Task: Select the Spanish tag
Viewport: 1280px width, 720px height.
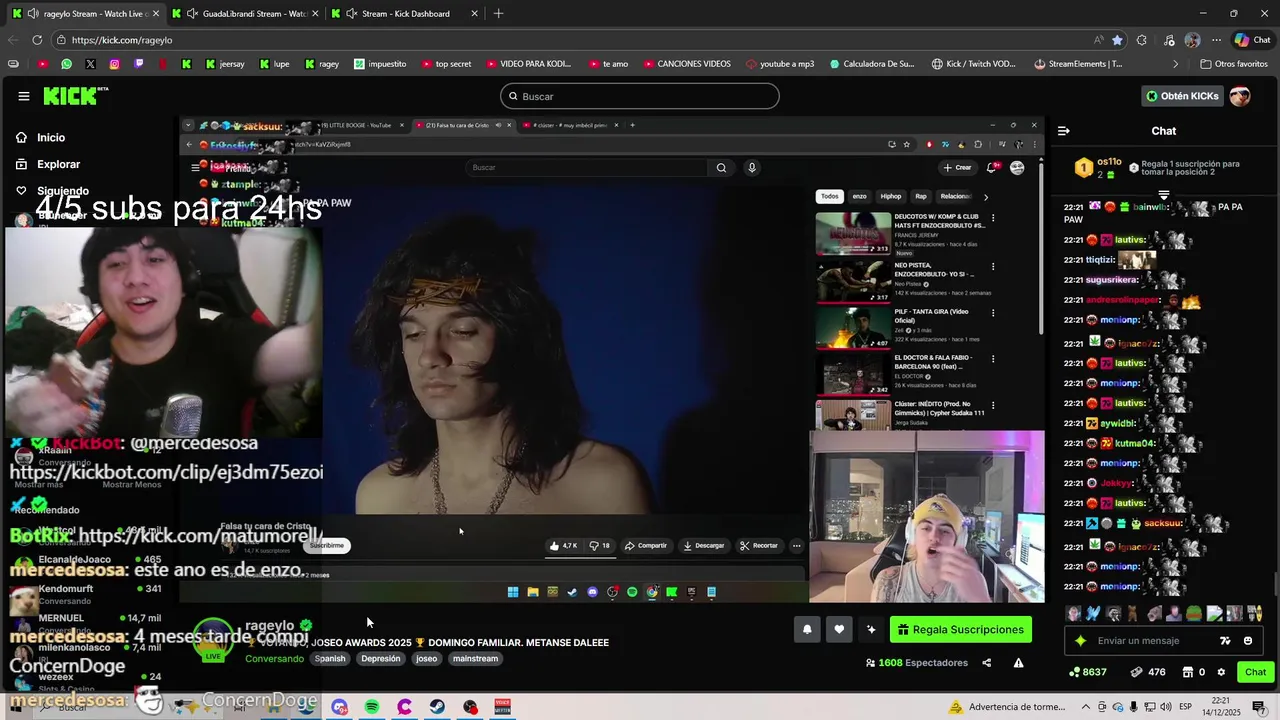Action: 330,659
